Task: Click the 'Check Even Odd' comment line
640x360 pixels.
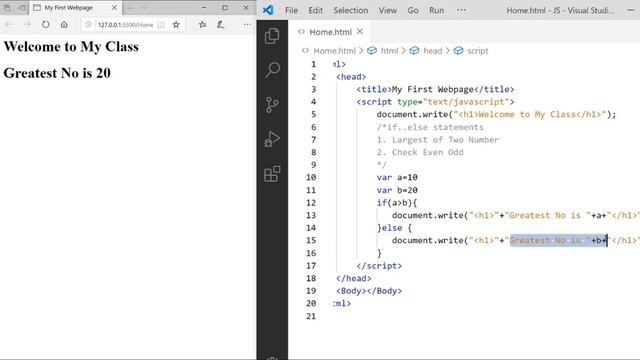Action: click(x=420, y=152)
